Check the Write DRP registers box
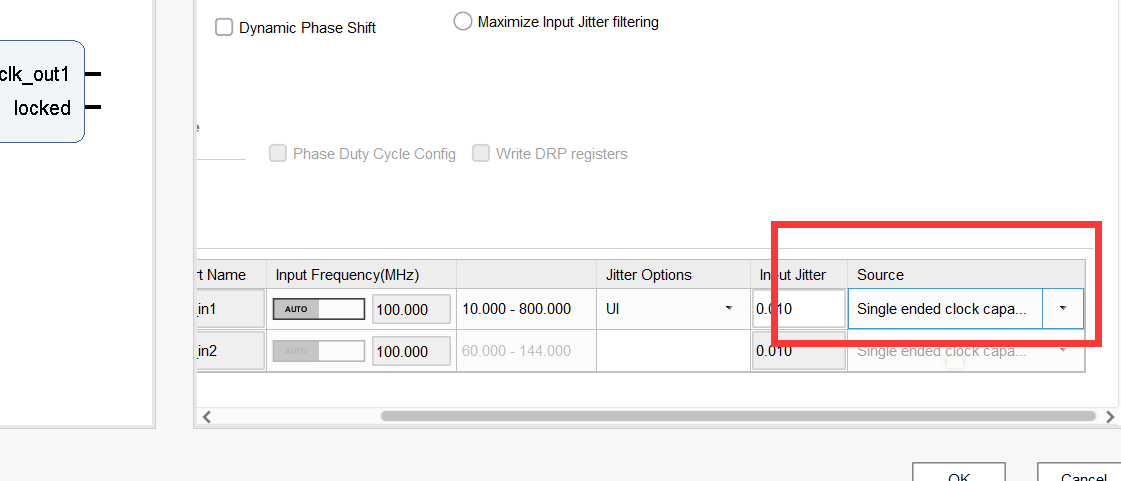This screenshot has width=1121, height=481. pyautogui.click(x=481, y=154)
